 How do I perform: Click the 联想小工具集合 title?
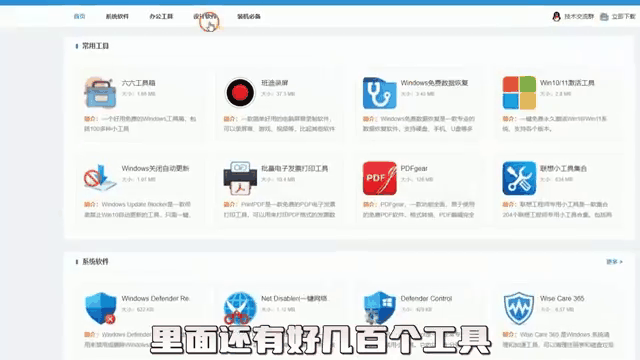(563, 168)
